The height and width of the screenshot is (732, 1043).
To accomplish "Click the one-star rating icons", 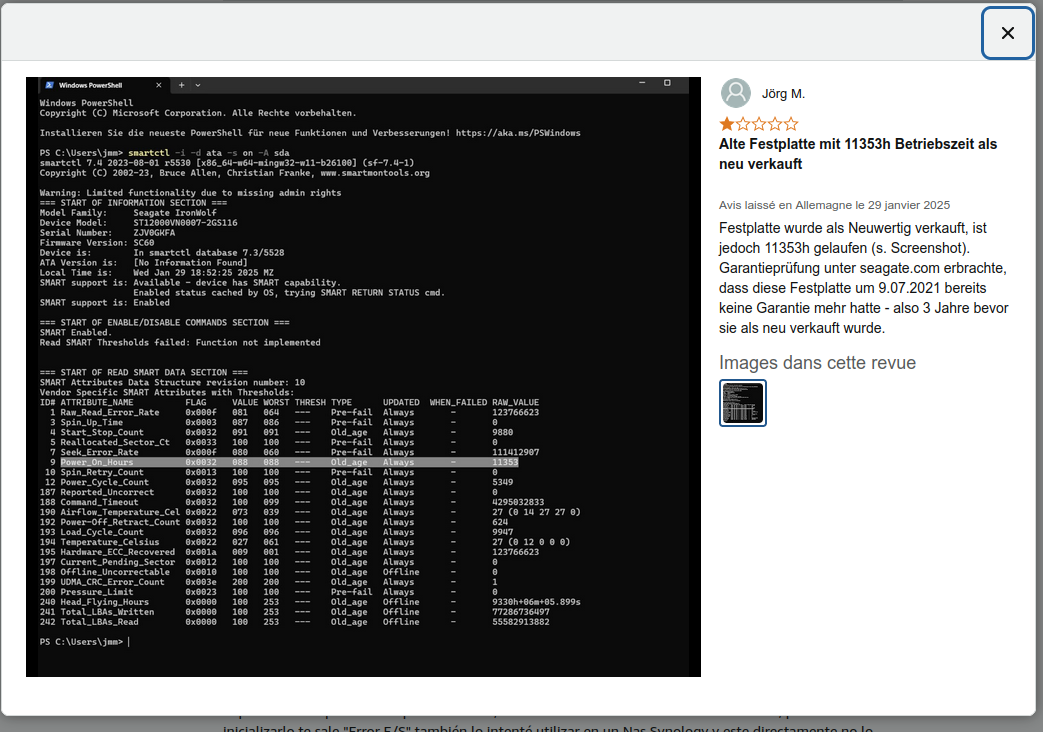I will coord(759,124).
